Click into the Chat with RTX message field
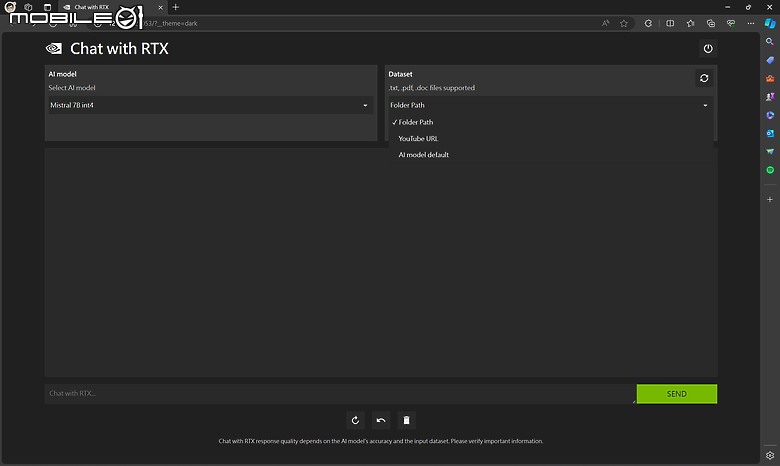Image resolution: width=780 pixels, height=466 pixels. (340, 394)
